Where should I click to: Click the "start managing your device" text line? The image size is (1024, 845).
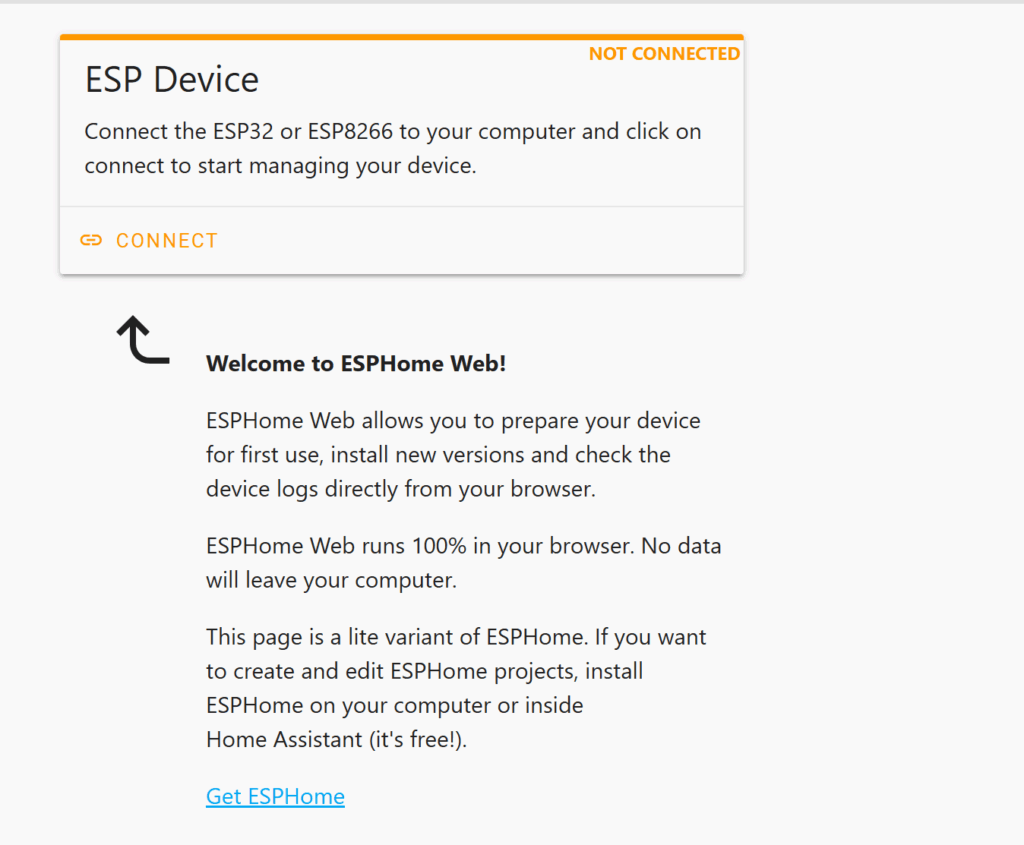pos(280,165)
